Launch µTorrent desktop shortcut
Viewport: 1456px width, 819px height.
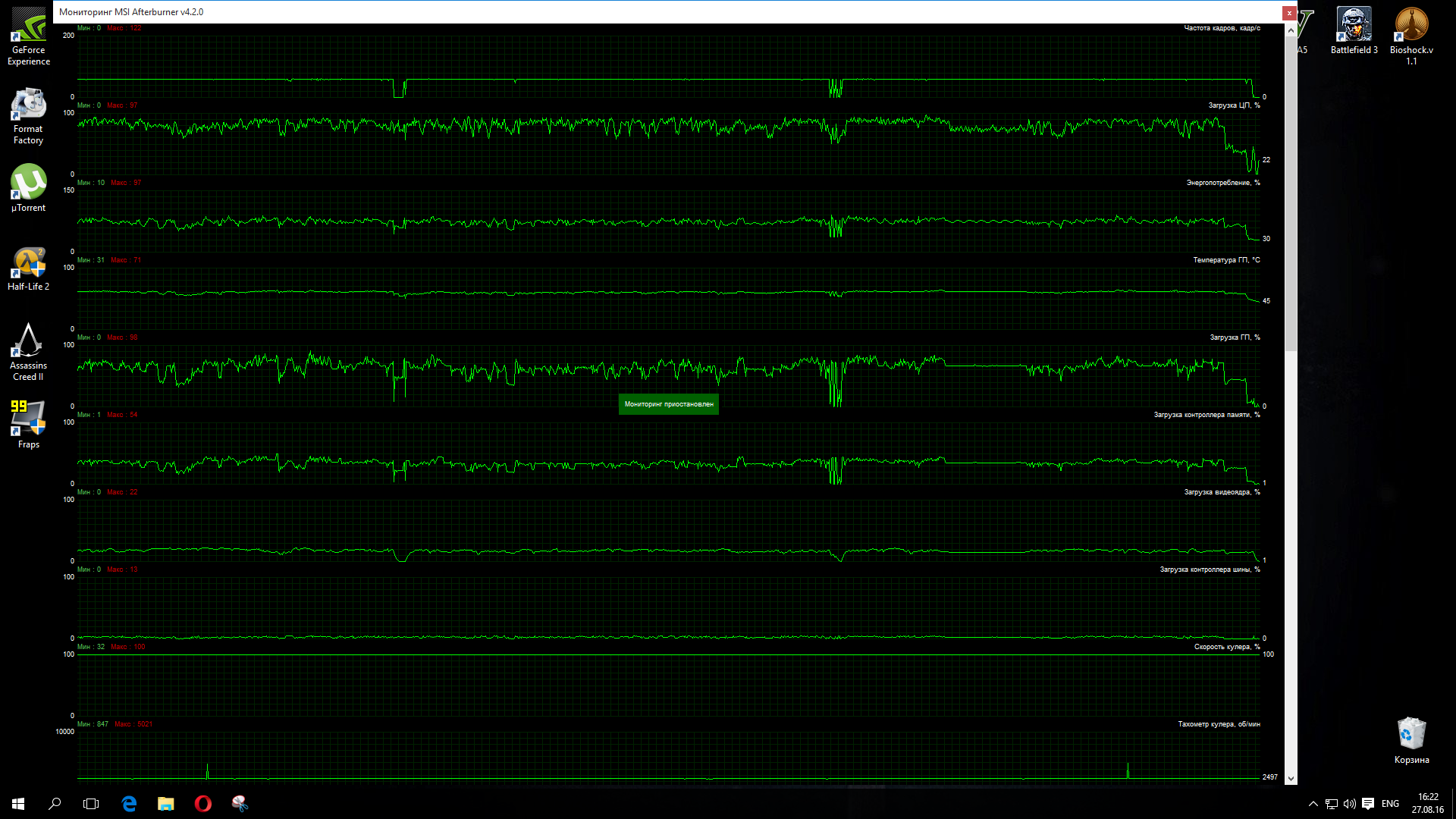(x=28, y=184)
